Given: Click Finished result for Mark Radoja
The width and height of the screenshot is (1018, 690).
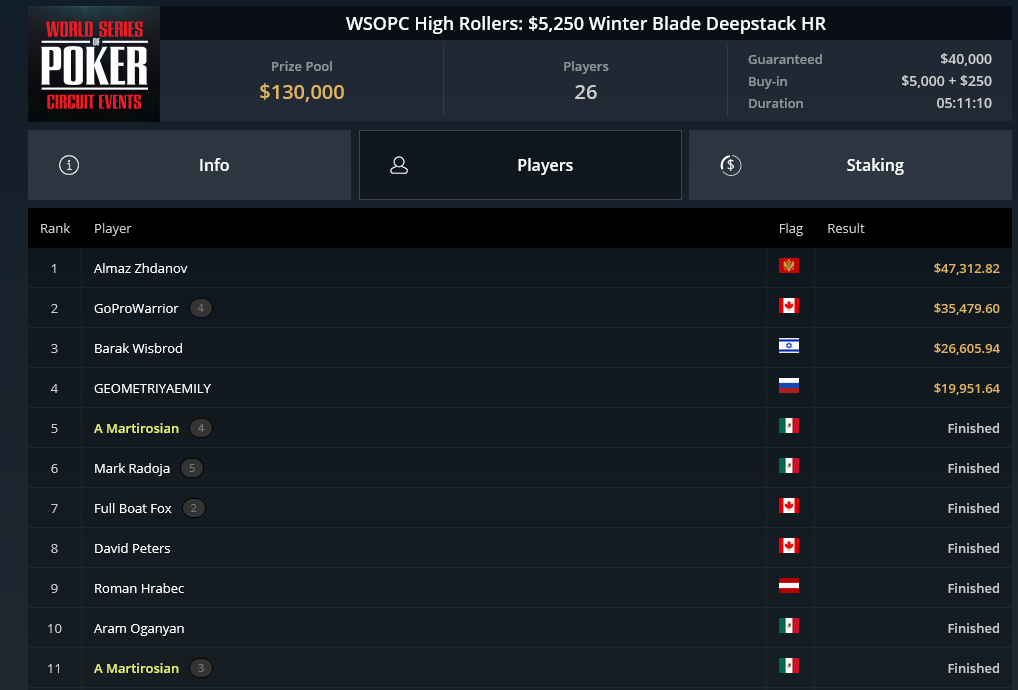Looking at the screenshot, I should pos(973,468).
